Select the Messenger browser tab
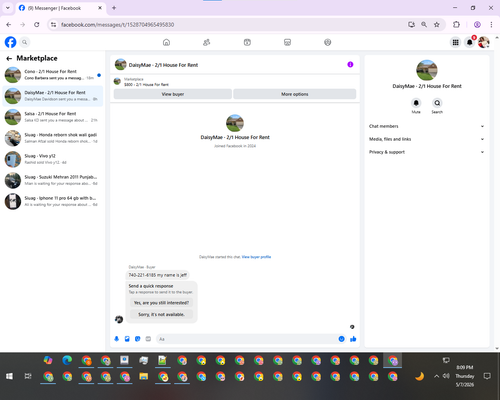500x400 pixels. (x=61, y=8)
